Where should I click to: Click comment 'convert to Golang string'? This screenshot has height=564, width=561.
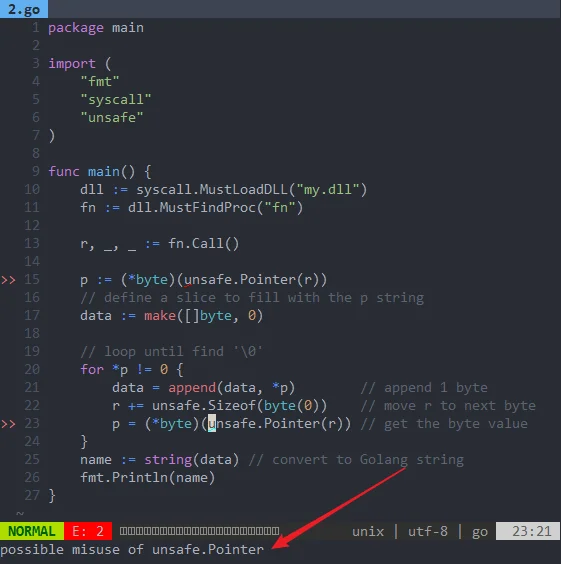368,460
